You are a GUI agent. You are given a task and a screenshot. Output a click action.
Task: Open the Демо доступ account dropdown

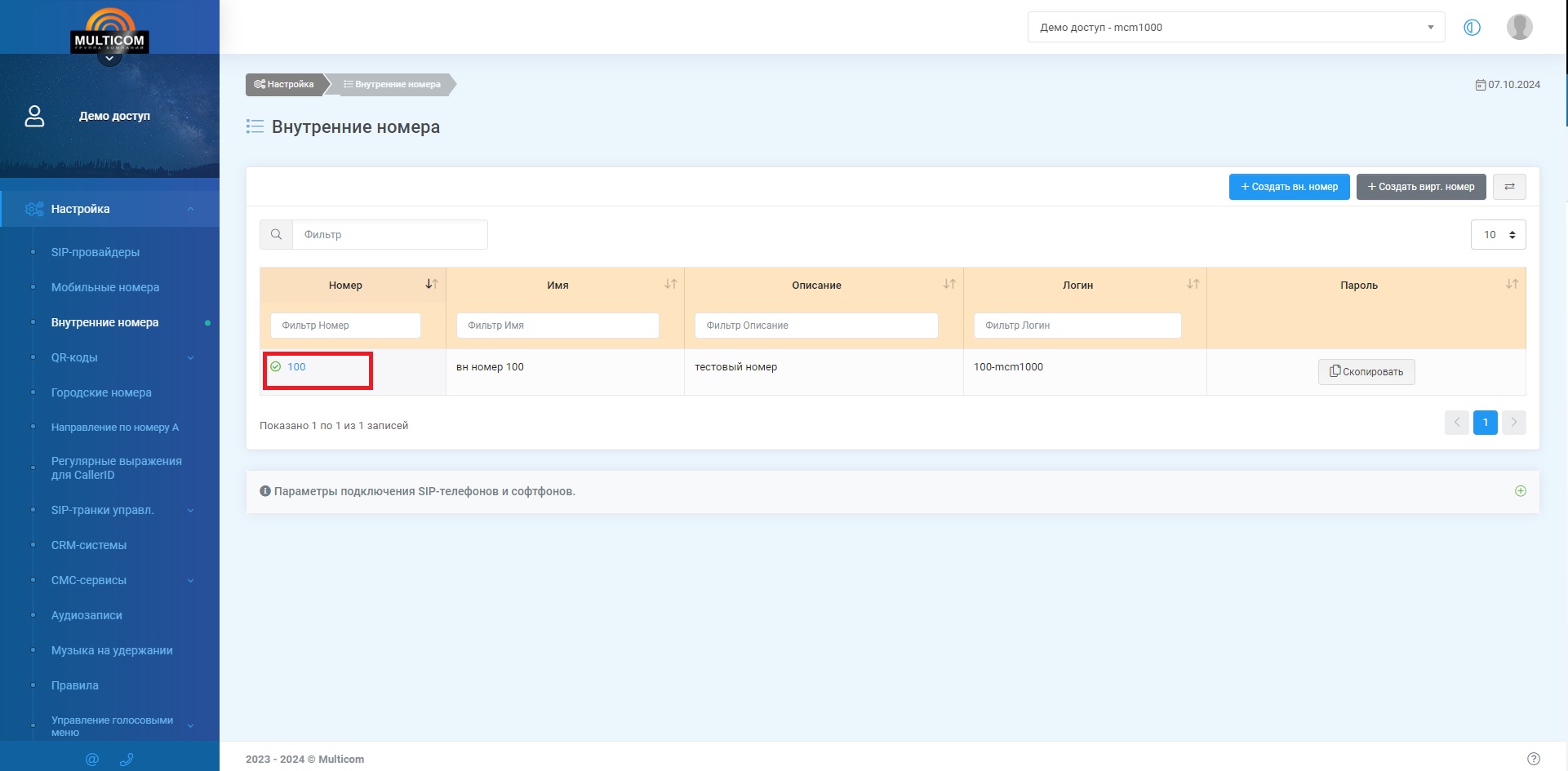(x=1235, y=27)
